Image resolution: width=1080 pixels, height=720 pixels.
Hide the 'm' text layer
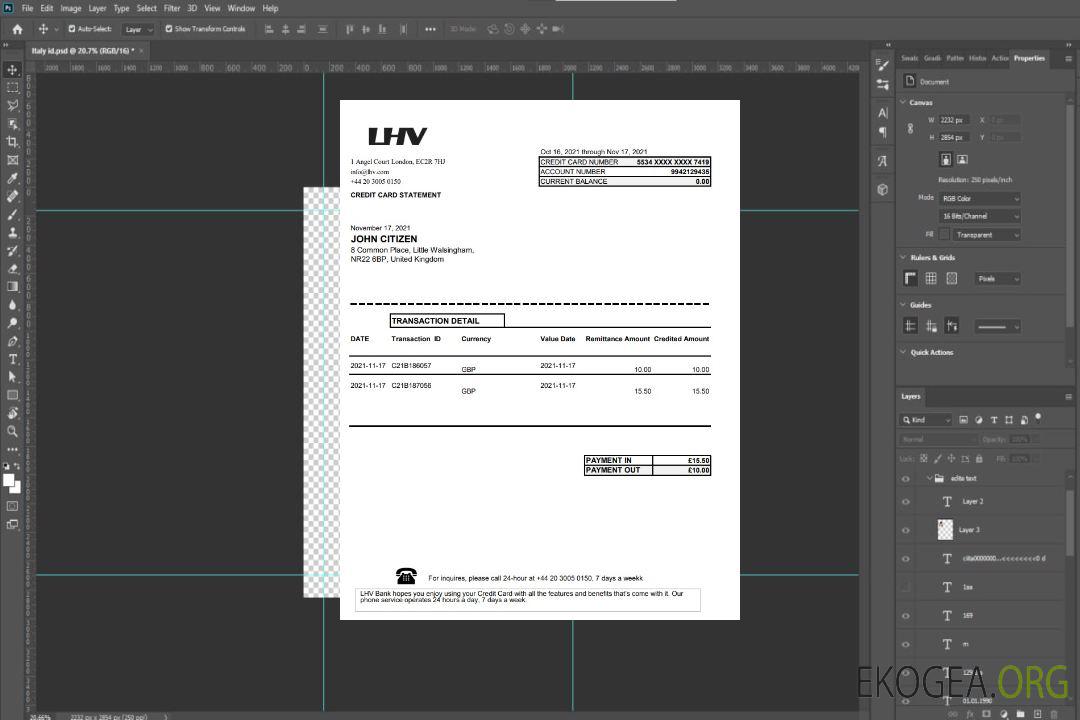(x=906, y=644)
